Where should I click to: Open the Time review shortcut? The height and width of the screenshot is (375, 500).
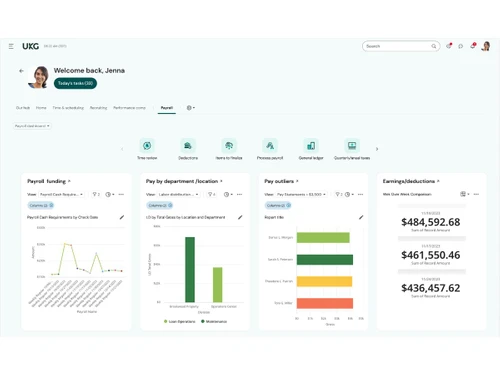click(x=147, y=149)
